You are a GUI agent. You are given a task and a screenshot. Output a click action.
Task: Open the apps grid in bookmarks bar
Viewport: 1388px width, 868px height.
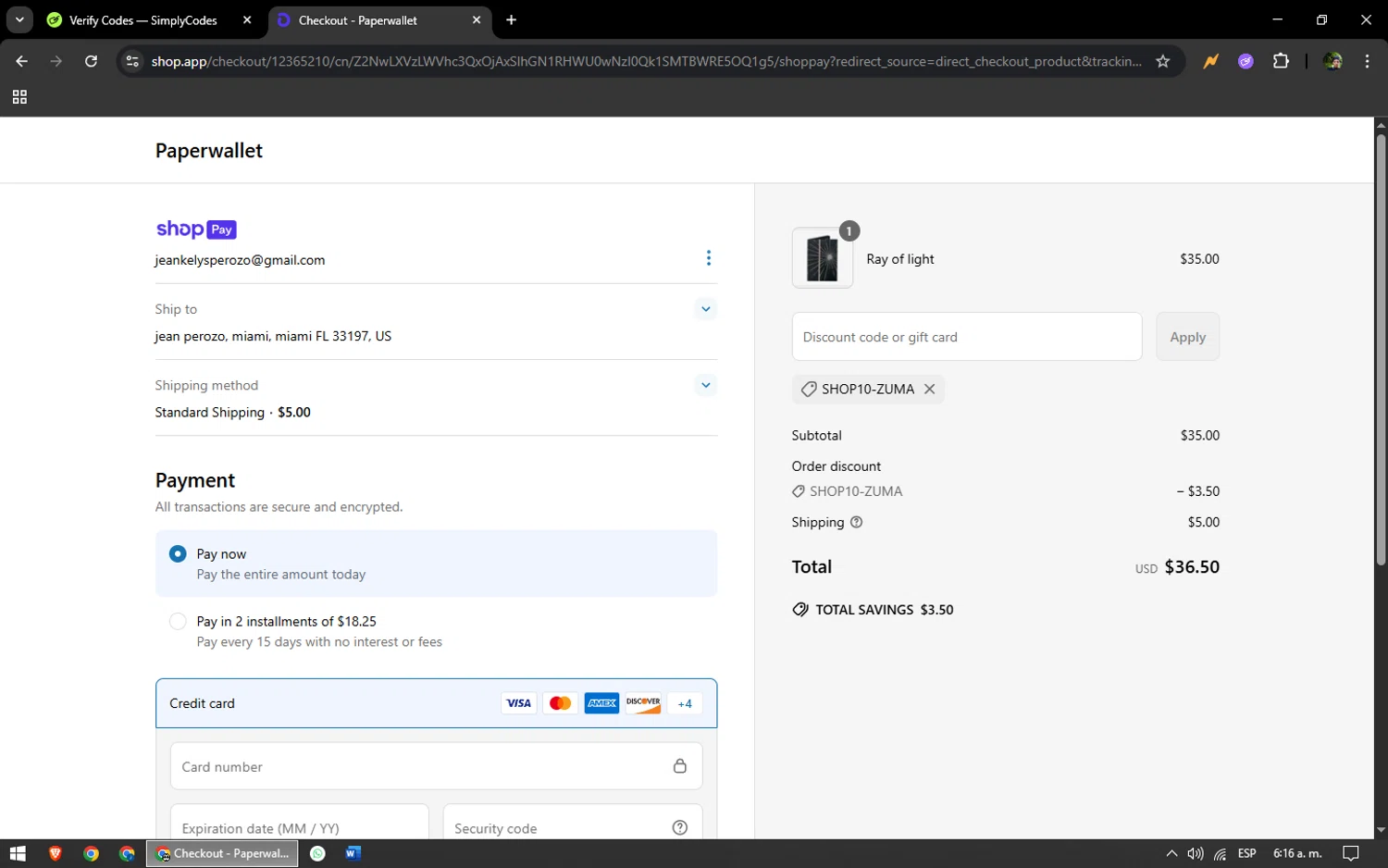pos(19,97)
